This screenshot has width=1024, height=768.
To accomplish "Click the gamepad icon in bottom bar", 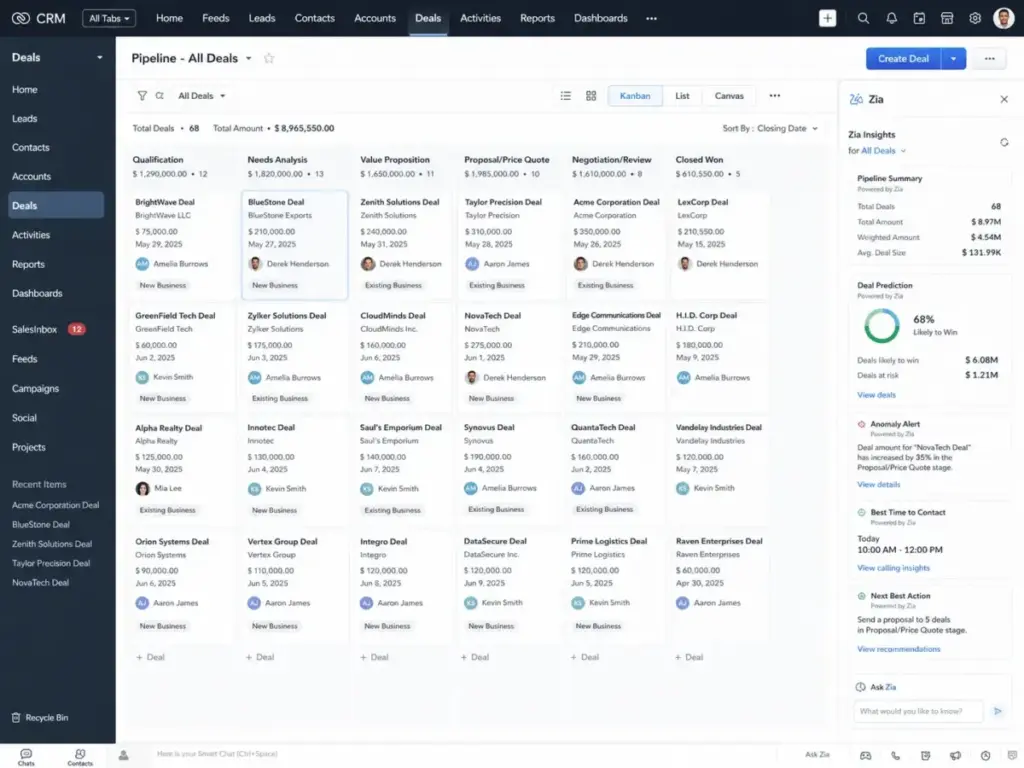I will (x=865, y=756).
